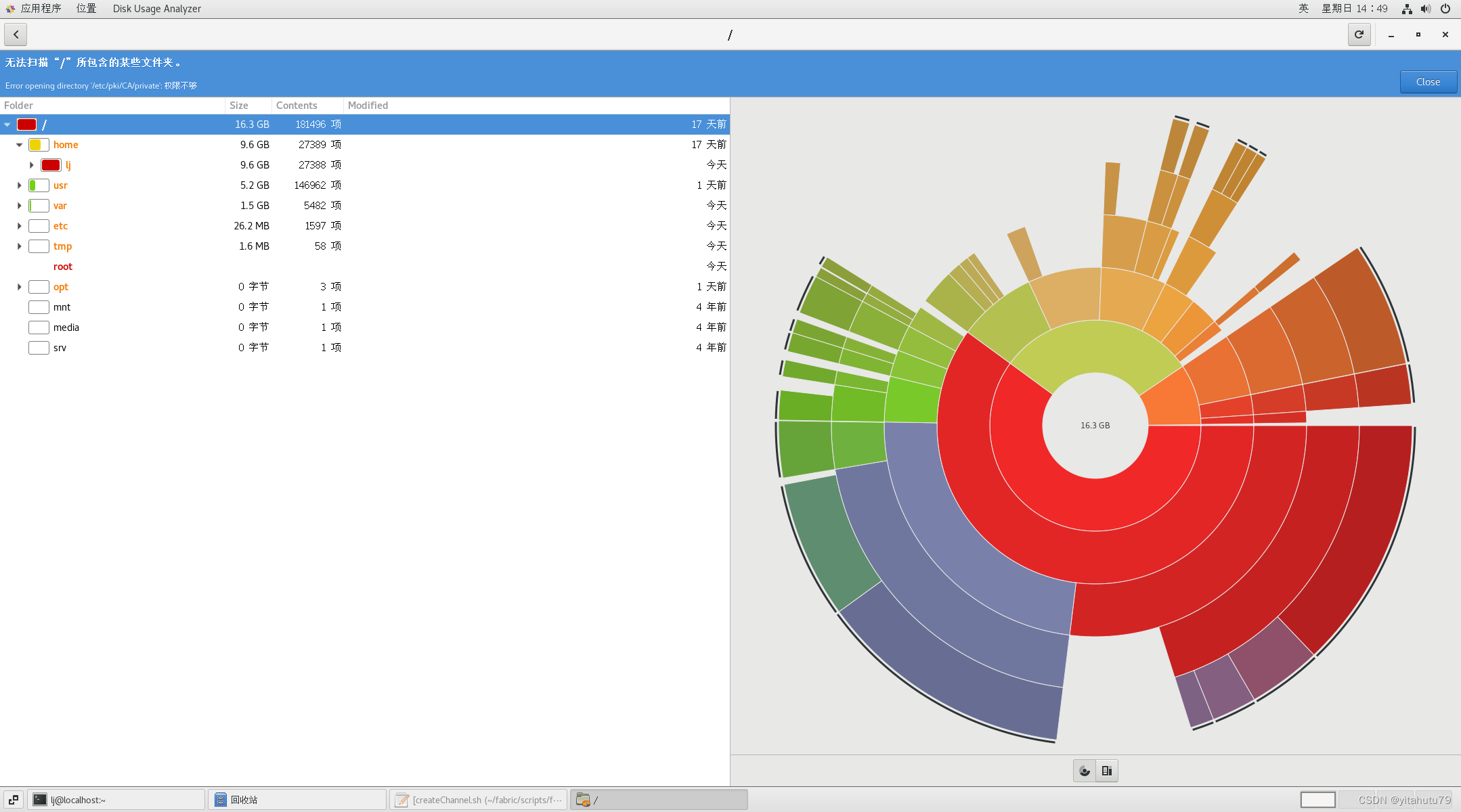The width and height of the screenshot is (1461, 812).
Task: Expand the var folder
Action: point(20,206)
